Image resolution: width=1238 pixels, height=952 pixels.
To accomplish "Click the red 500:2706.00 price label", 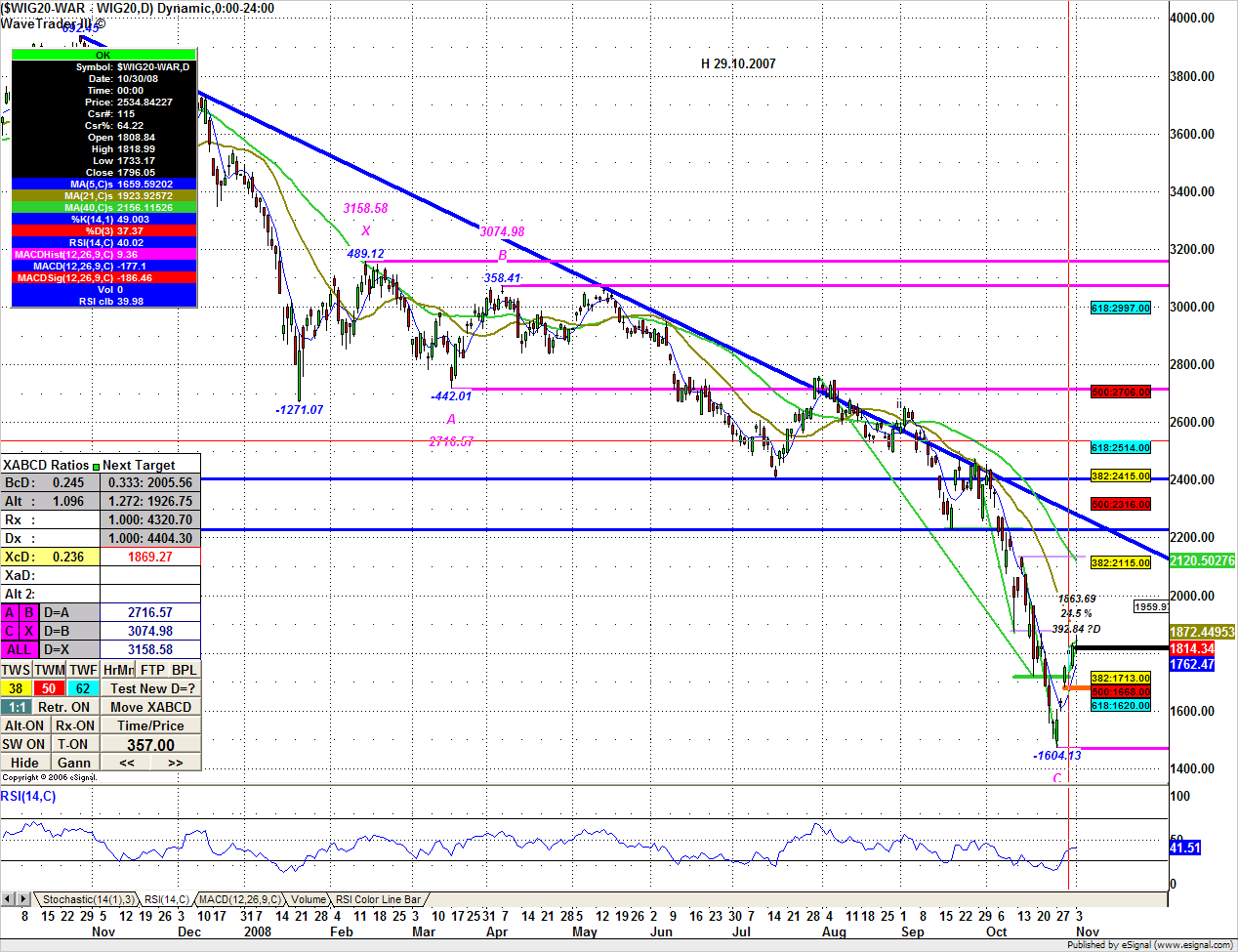I will tap(1121, 392).
